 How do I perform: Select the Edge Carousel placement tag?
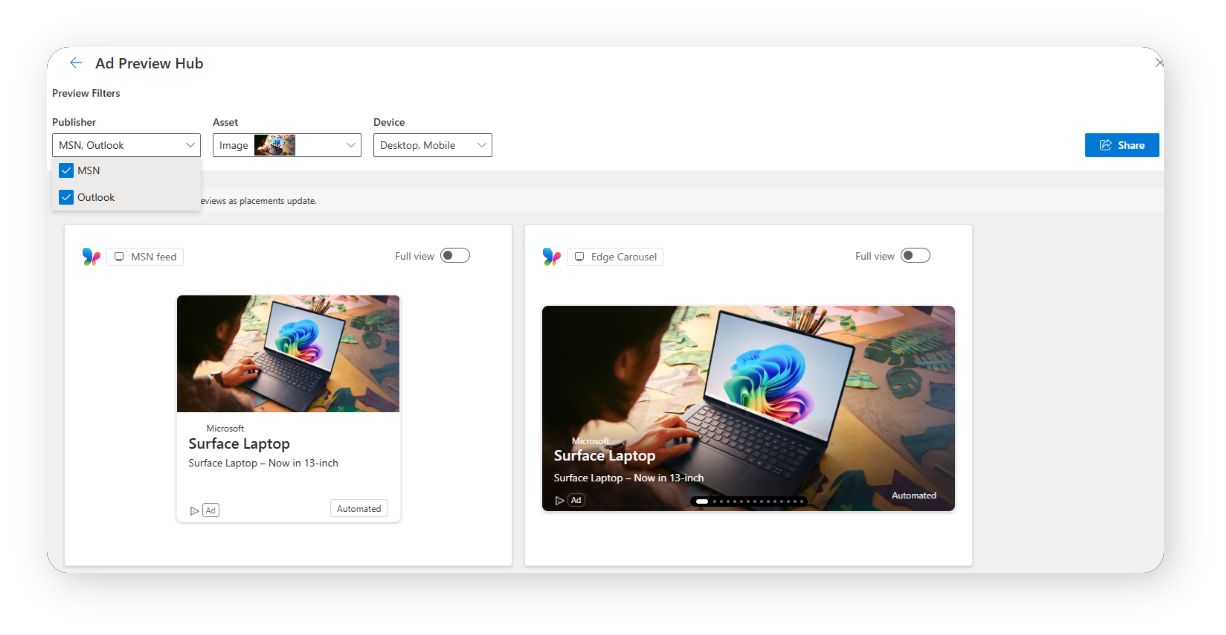tap(615, 257)
